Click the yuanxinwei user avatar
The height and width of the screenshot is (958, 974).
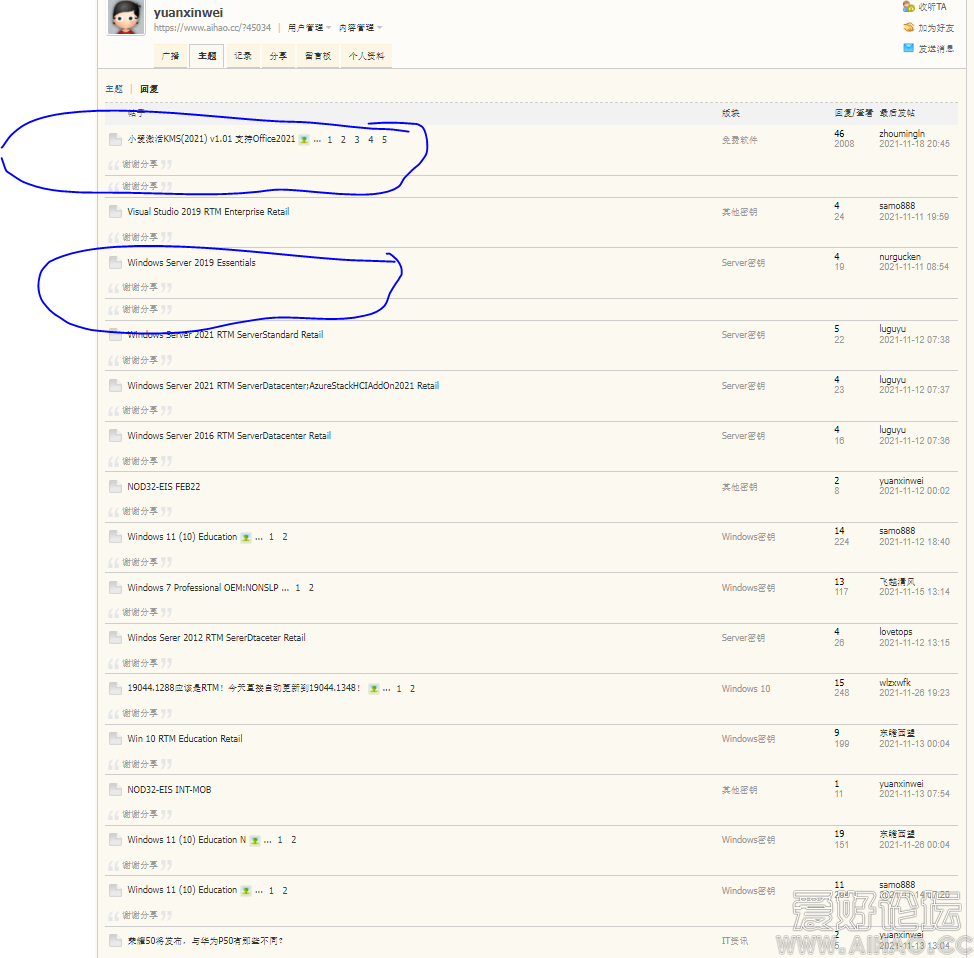(x=125, y=18)
